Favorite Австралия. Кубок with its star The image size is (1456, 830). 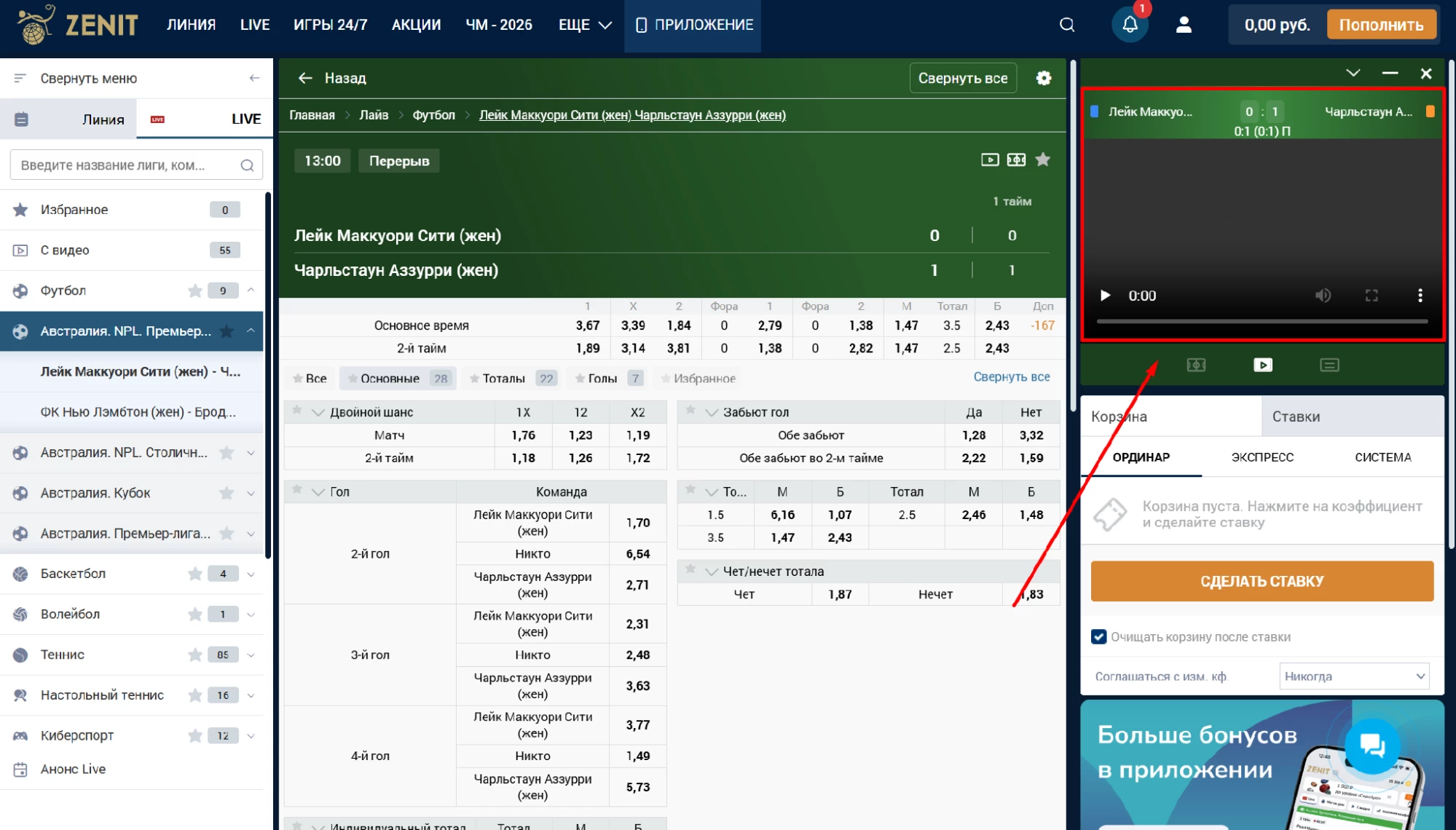[x=227, y=493]
